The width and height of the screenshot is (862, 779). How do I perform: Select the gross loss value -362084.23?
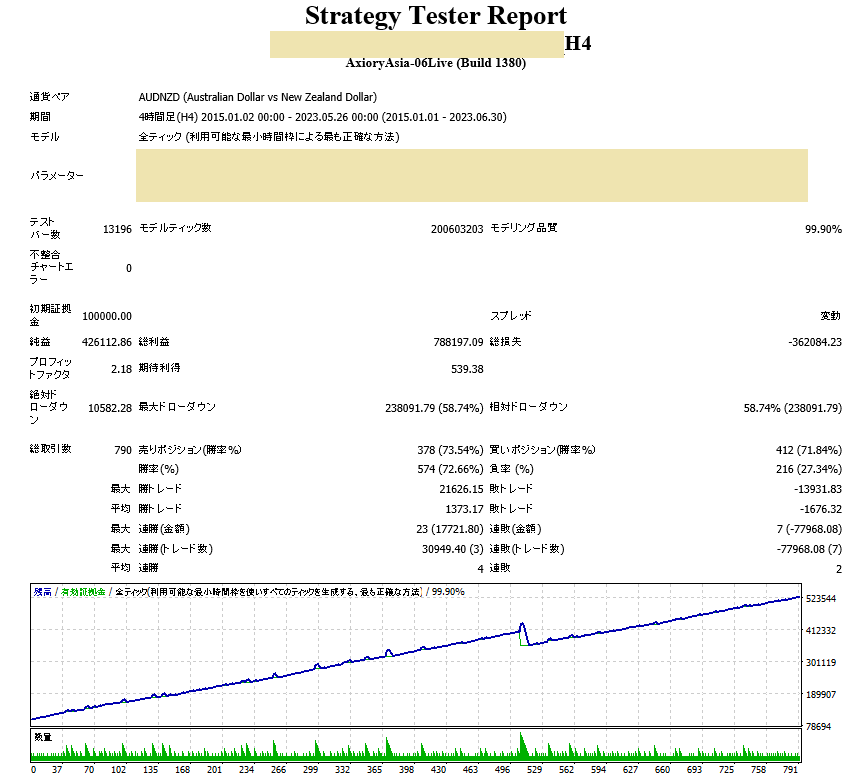tap(815, 342)
